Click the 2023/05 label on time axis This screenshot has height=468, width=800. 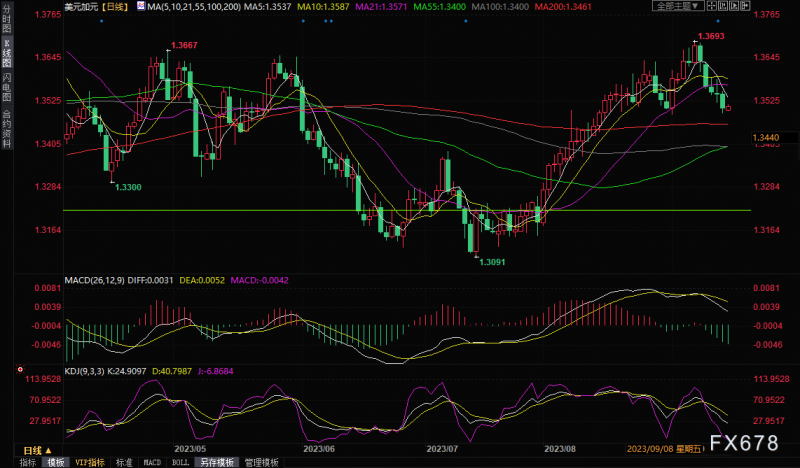tap(190, 449)
